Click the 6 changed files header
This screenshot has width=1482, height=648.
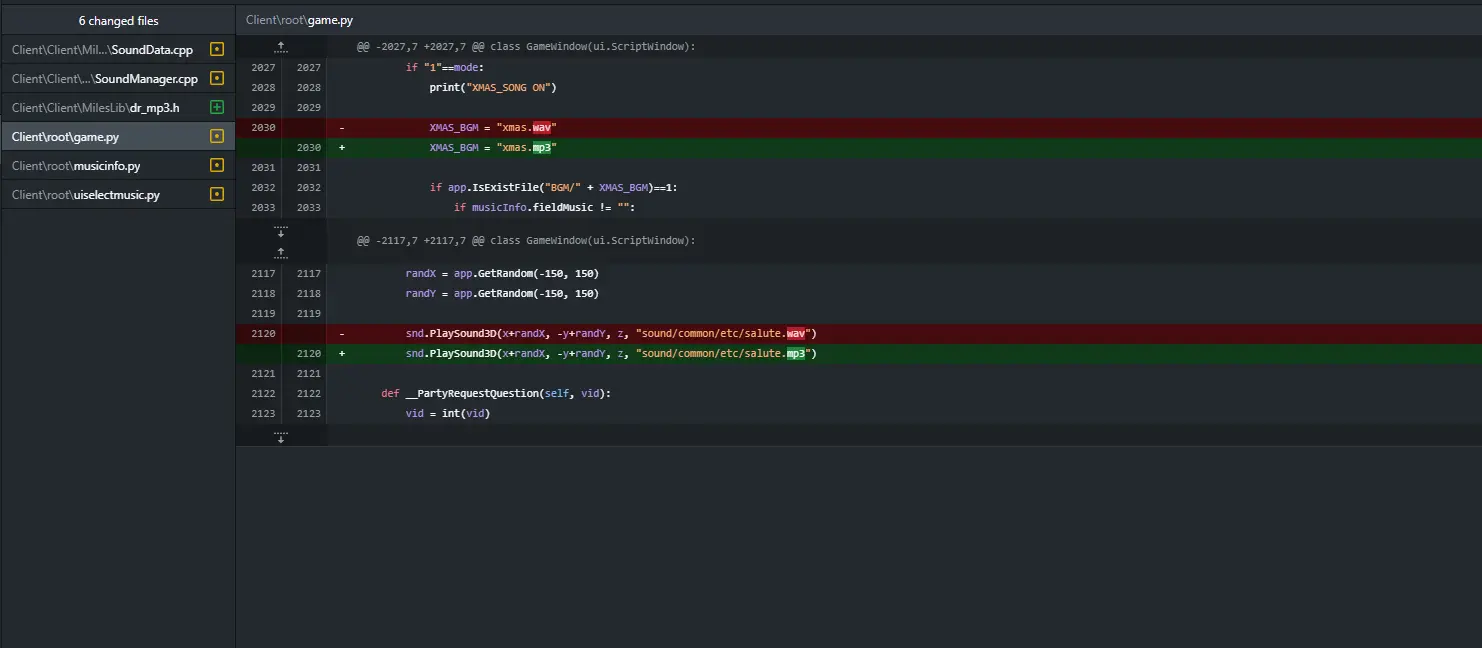point(118,21)
